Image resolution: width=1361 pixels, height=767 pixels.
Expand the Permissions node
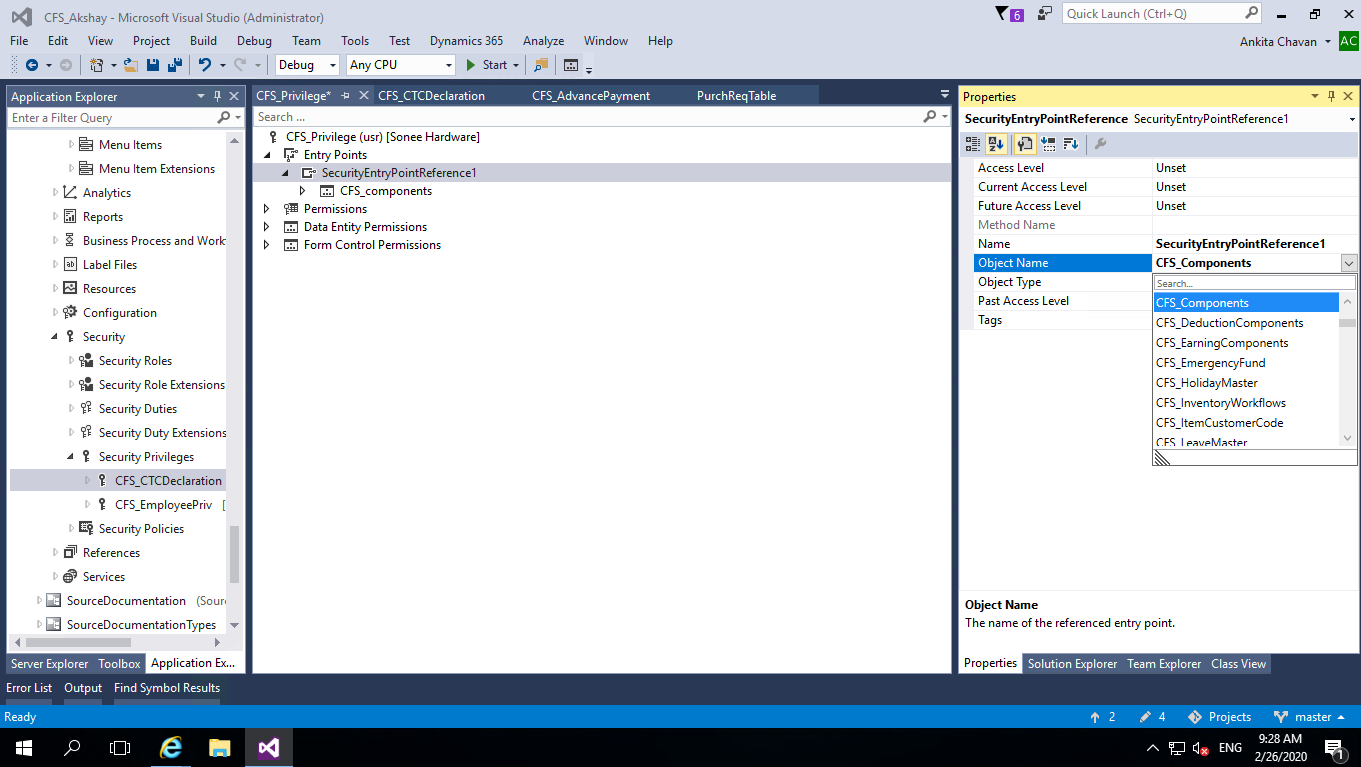point(267,209)
